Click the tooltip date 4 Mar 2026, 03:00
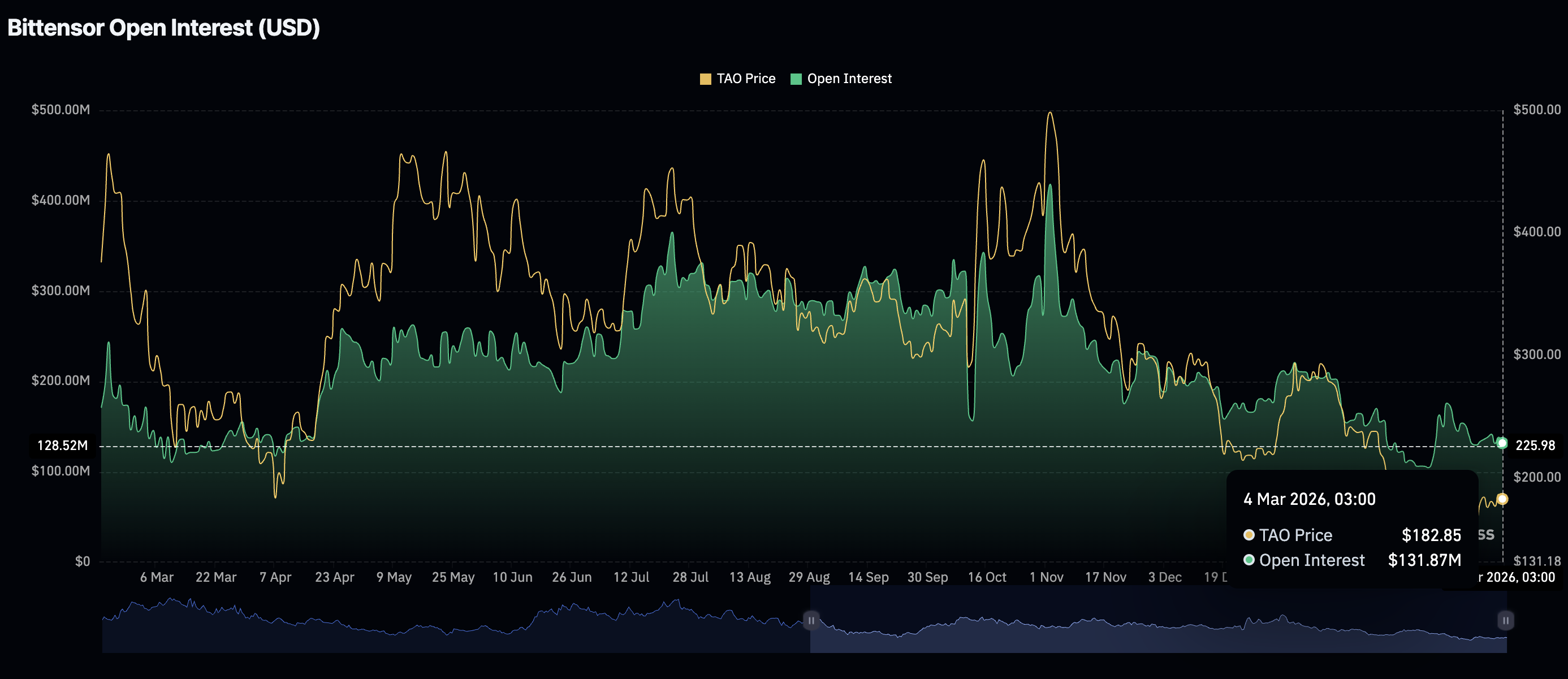This screenshot has height=679, width=1568. pos(1309,500)
